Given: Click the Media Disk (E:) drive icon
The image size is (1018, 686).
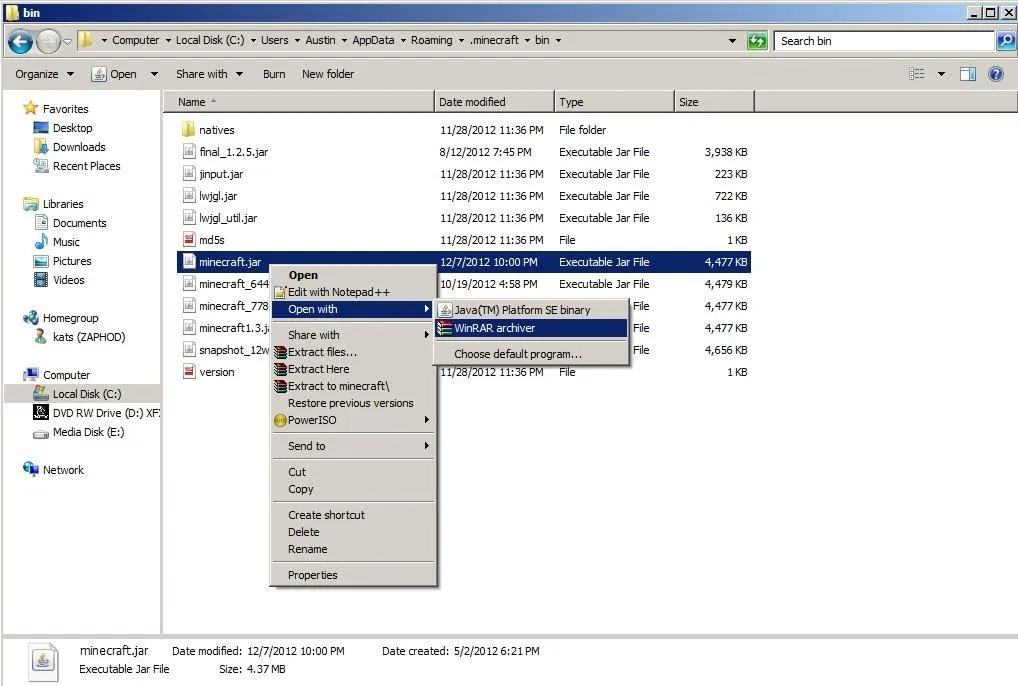Looking at the screenshot, I should 40,434.
